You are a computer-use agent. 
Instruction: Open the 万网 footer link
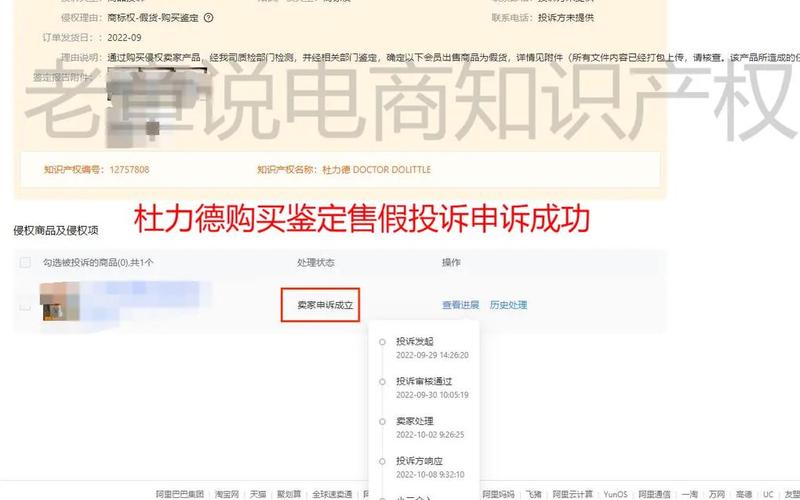pos(716,494)
